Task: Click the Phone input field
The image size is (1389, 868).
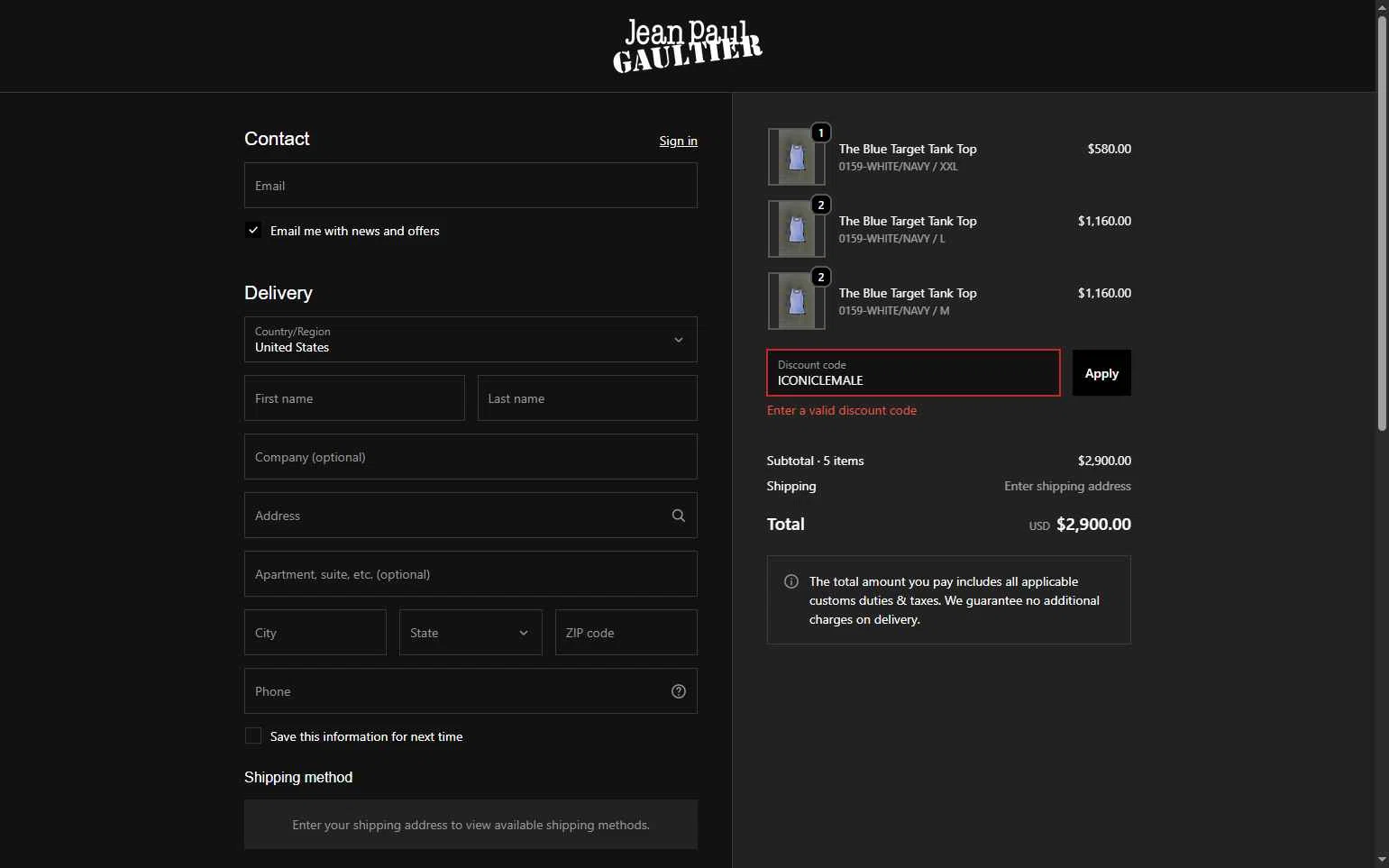Action: (471, 691)
